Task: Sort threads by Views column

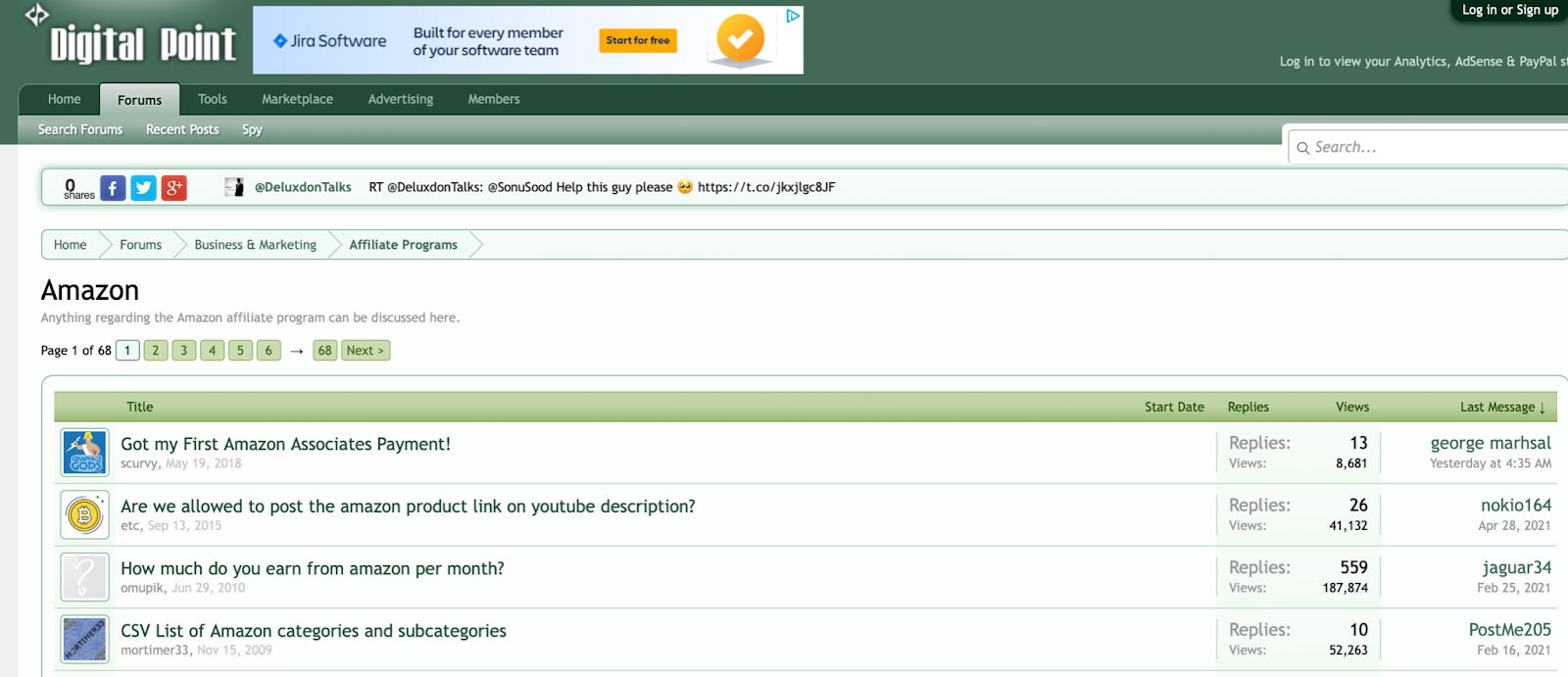Action: click(1352, 407)
